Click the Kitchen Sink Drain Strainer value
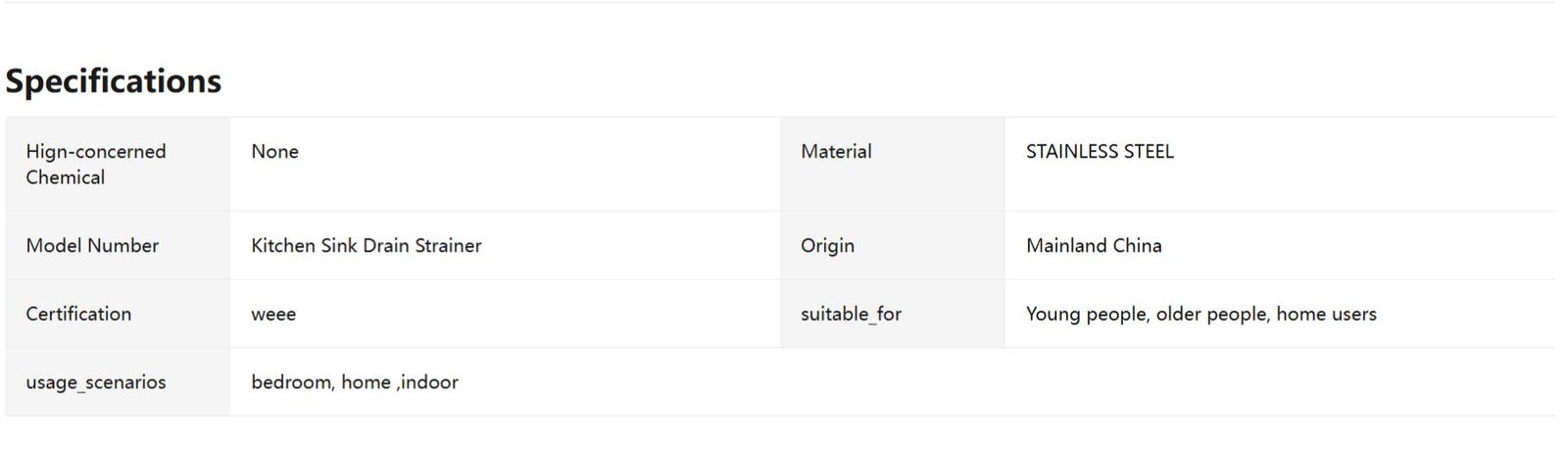This screenshot has width=1568, height=454. pos(366,246)
